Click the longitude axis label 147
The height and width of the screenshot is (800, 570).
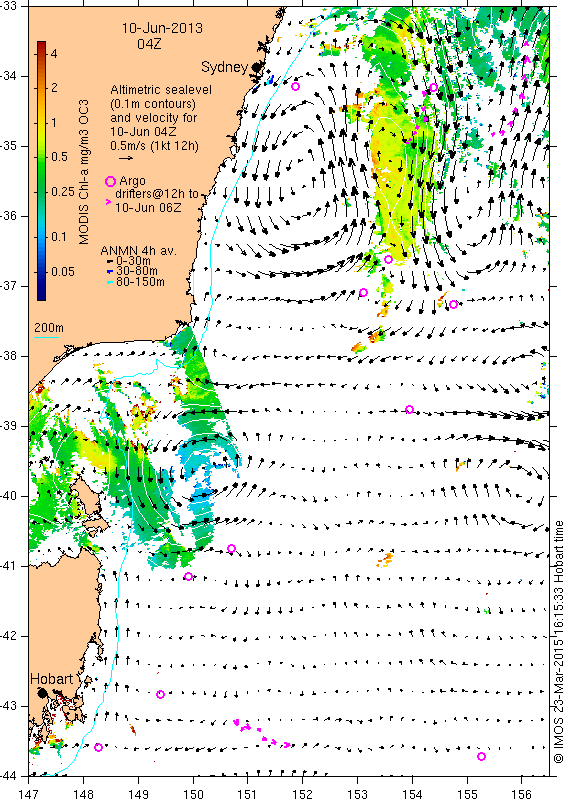pos(28,794)
